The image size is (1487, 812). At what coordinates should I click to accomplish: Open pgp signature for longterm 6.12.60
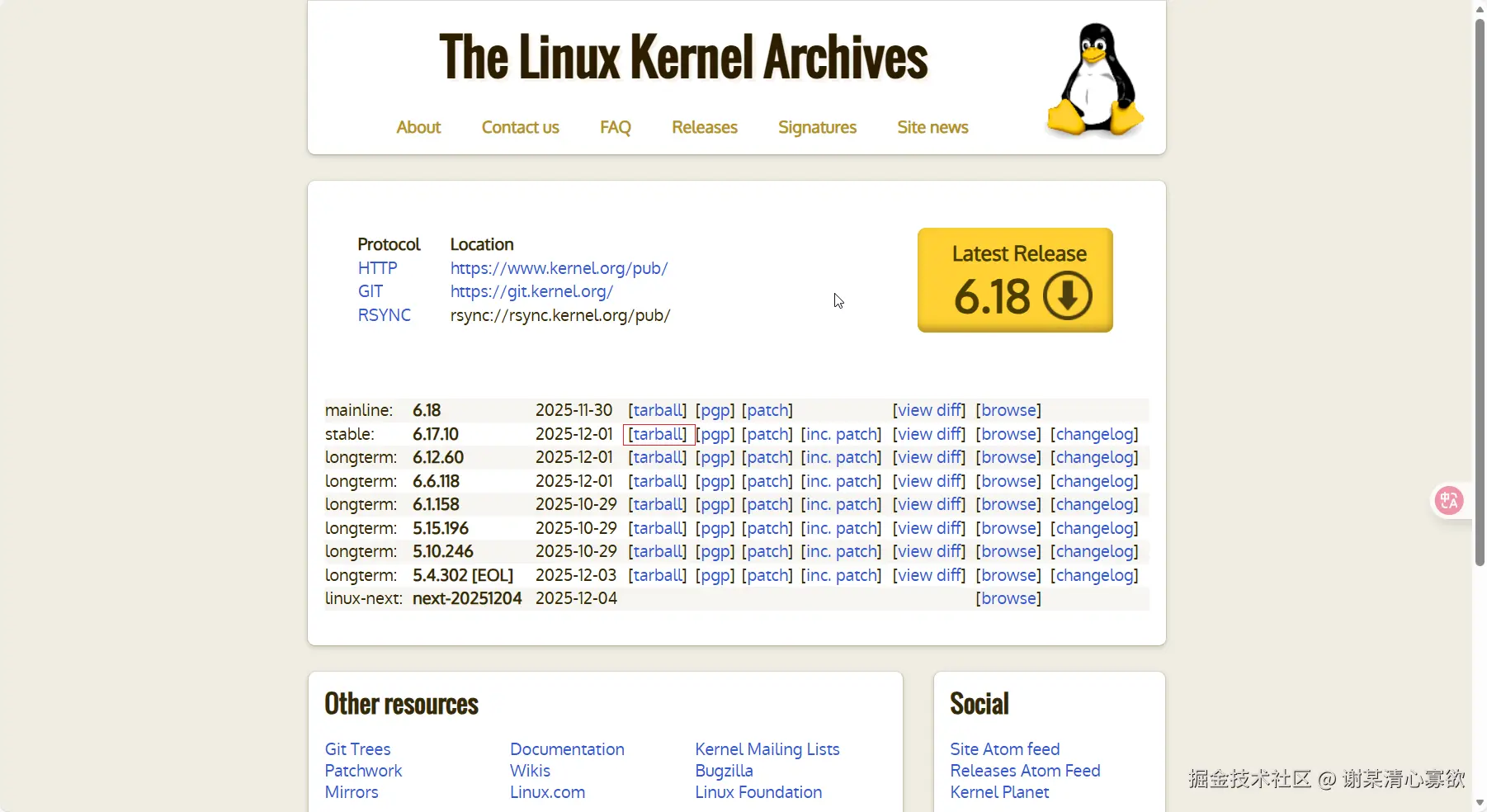[x=715, y=457]
